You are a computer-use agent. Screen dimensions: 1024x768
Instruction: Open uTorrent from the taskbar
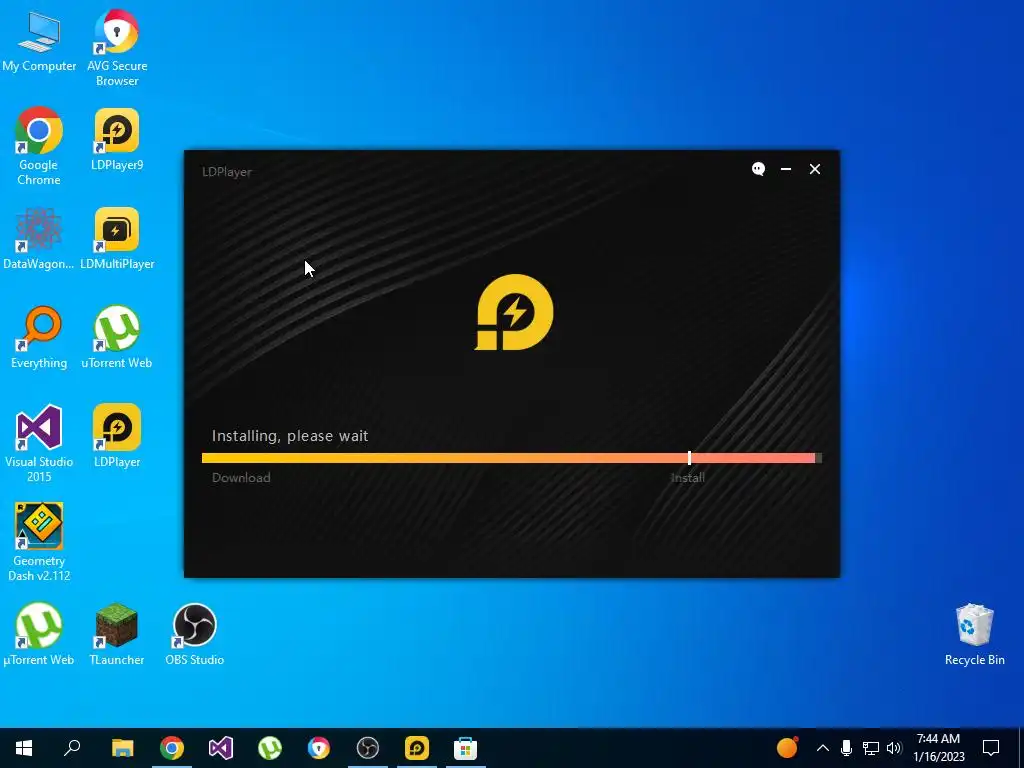click(x=270, y=748)
